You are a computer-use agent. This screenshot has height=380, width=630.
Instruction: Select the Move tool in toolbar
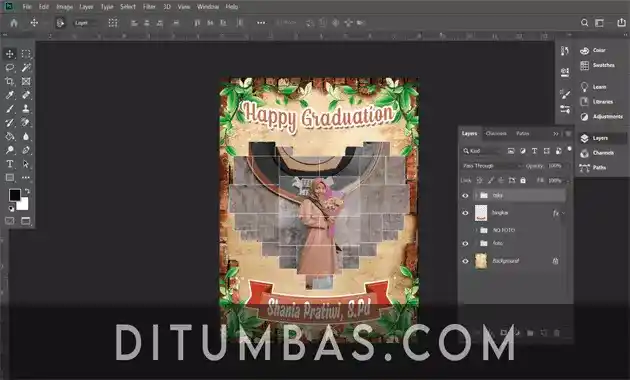tap(10, 53)
